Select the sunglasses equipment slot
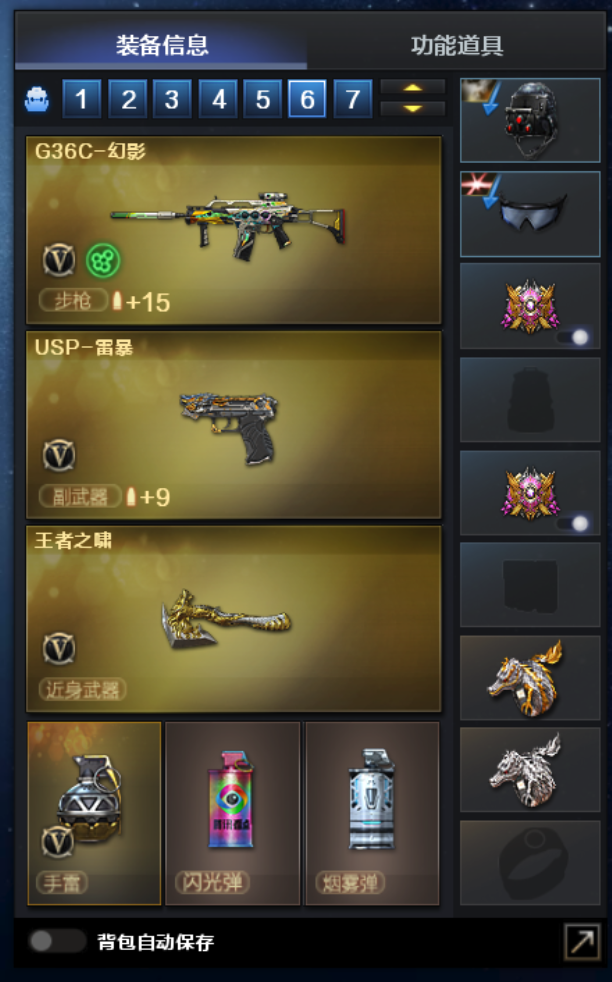 pos(530,214)
